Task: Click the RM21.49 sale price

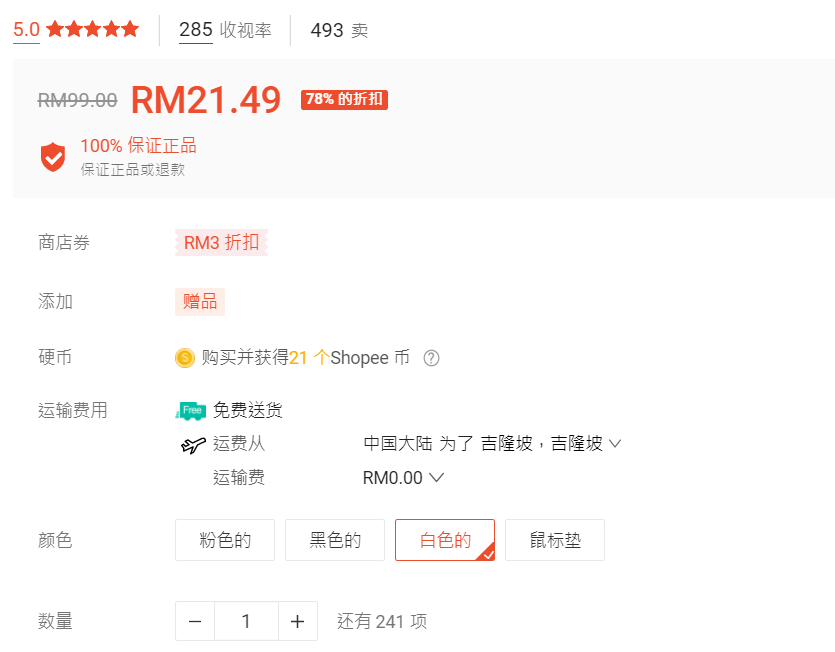Action: tap(206, 100)
